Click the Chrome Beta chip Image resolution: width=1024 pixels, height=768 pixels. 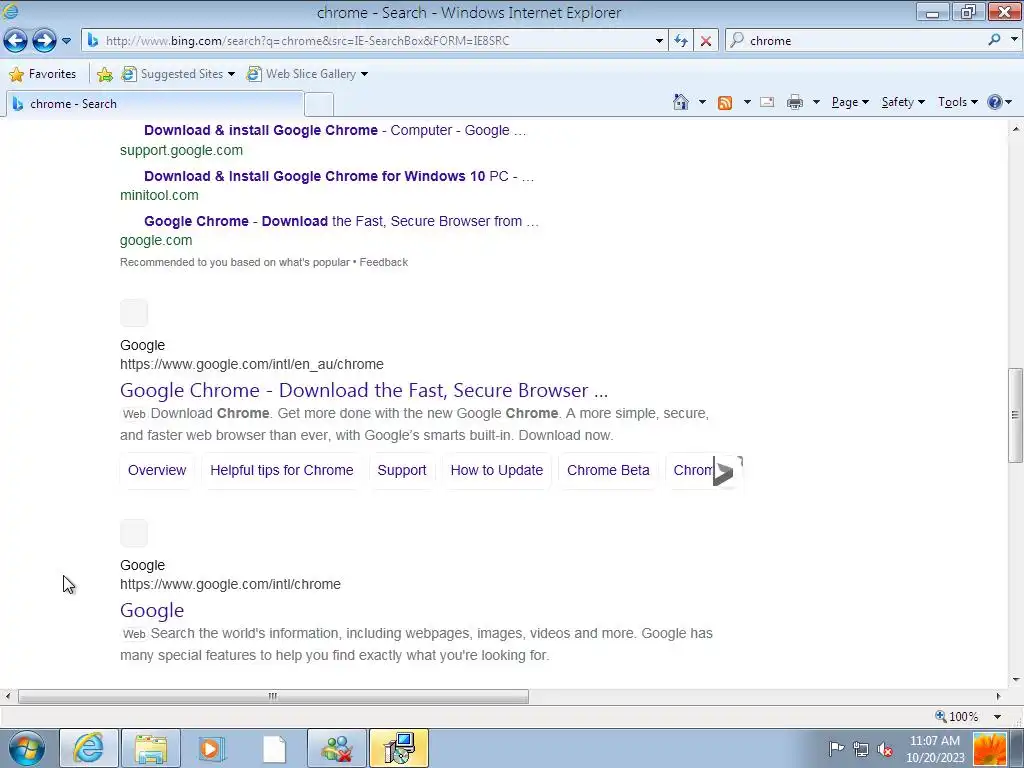(x=608, y=470)
